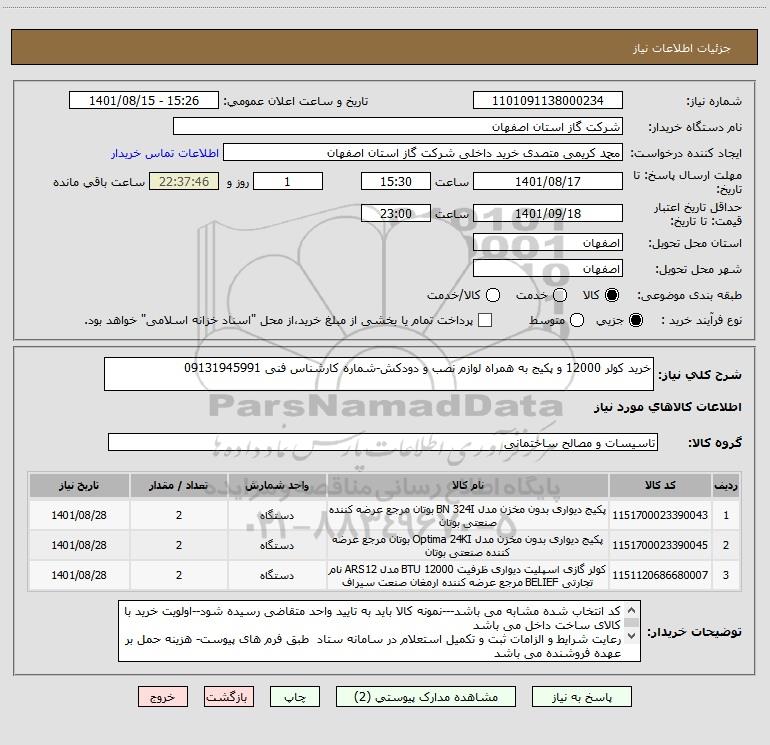Screen dimensions: 770x745
Task: Click product name with model BN 324I
Action: coord(468,516)
